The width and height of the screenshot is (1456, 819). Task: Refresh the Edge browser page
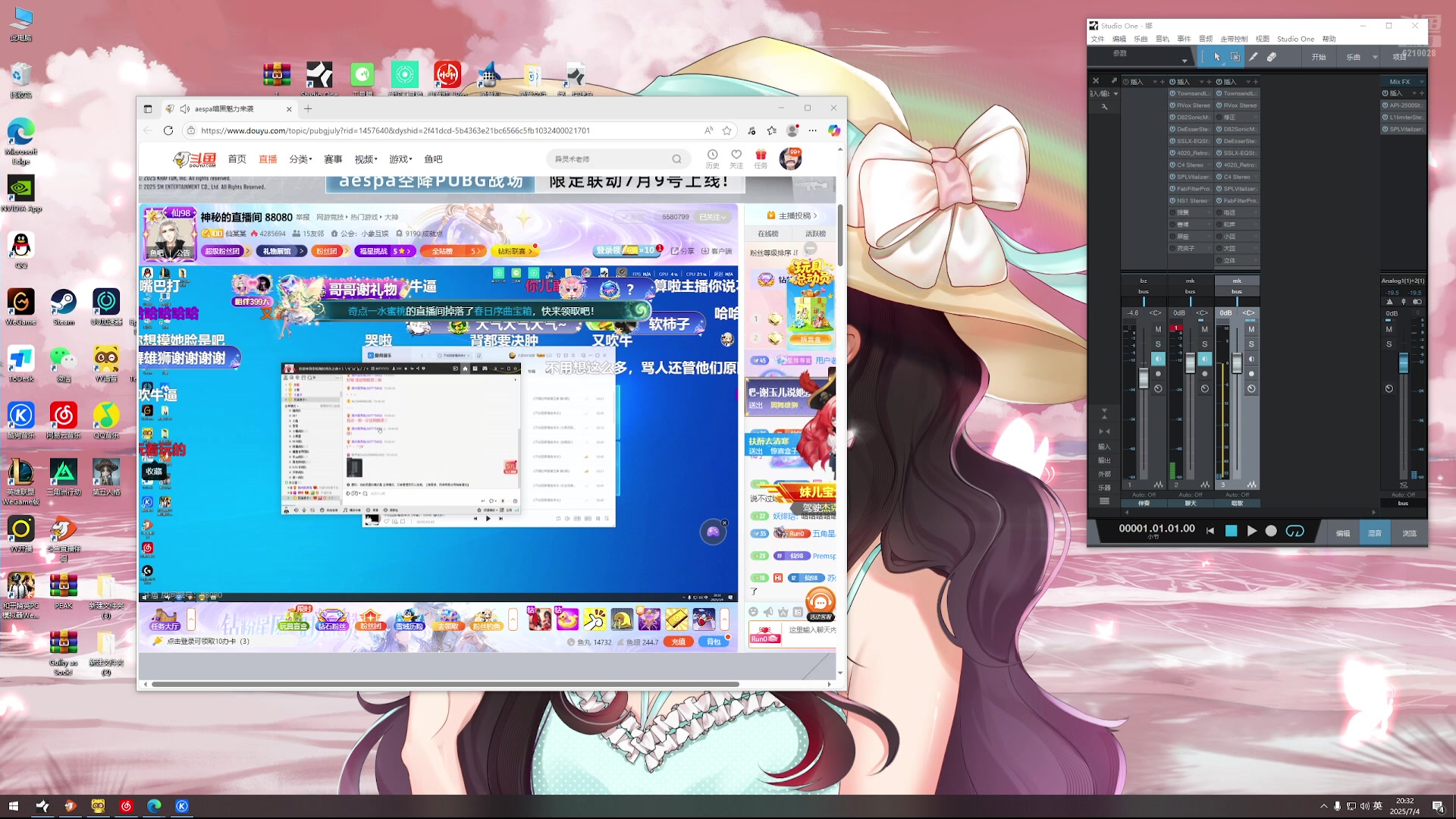(x=168, y=130)
